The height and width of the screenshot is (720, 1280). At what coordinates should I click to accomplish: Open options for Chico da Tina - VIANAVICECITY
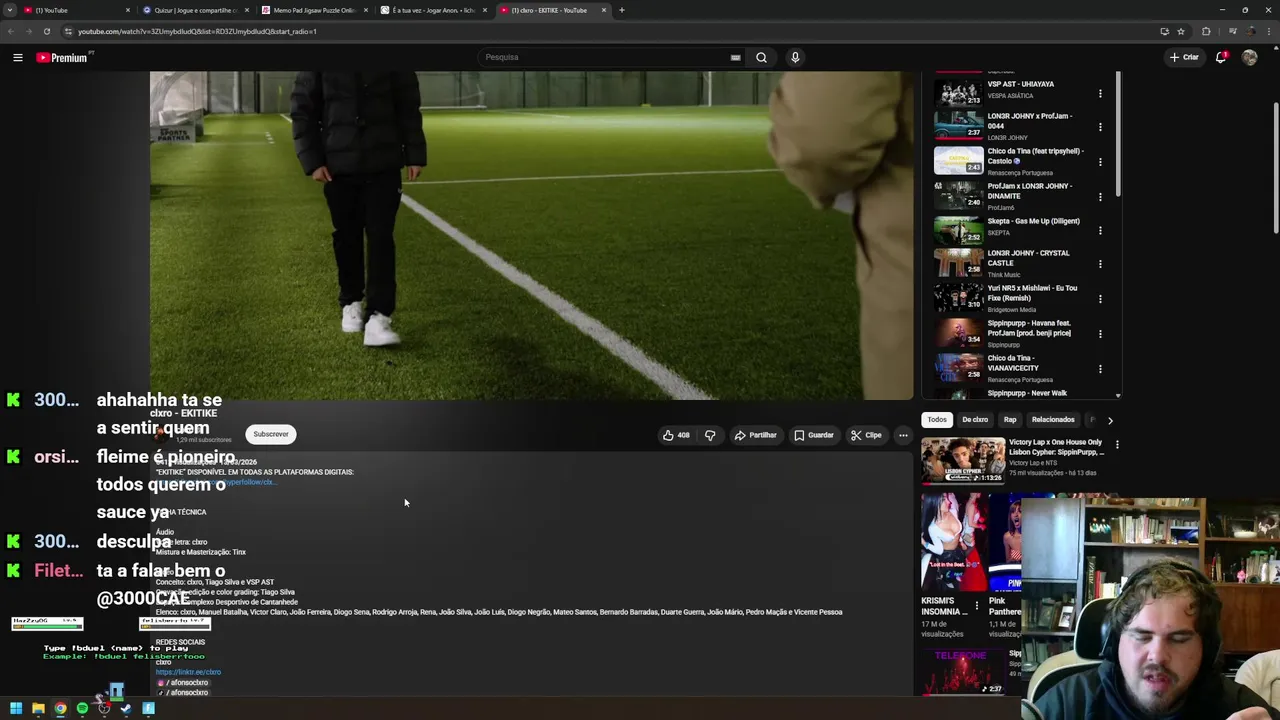(1100, 368)
